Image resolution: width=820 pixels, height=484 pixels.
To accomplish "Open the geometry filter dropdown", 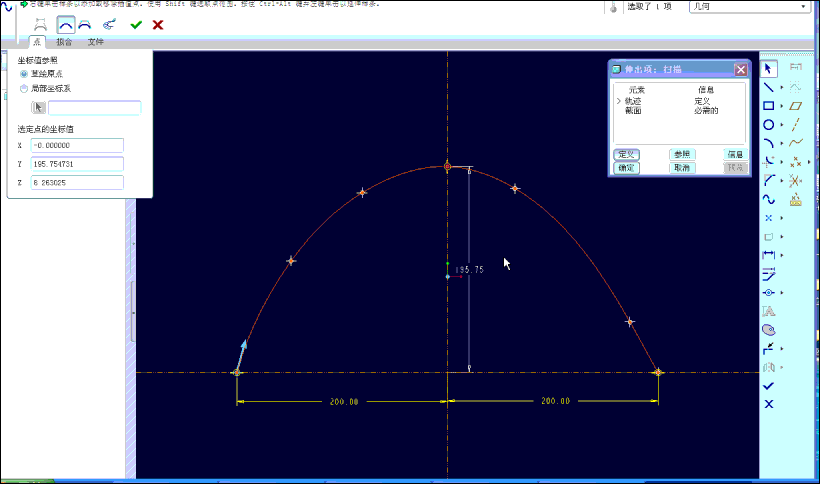I will pyautogui.click(x=750, y=7).
